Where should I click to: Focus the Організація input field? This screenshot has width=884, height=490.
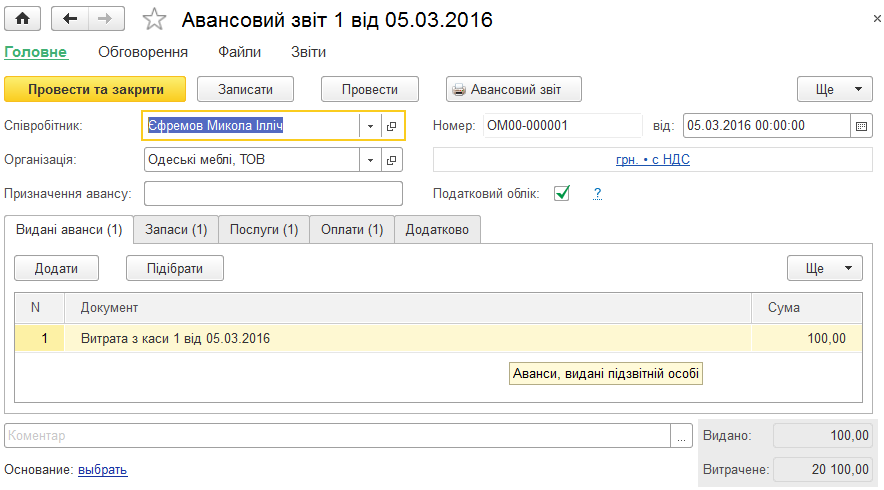pos(251,160)
